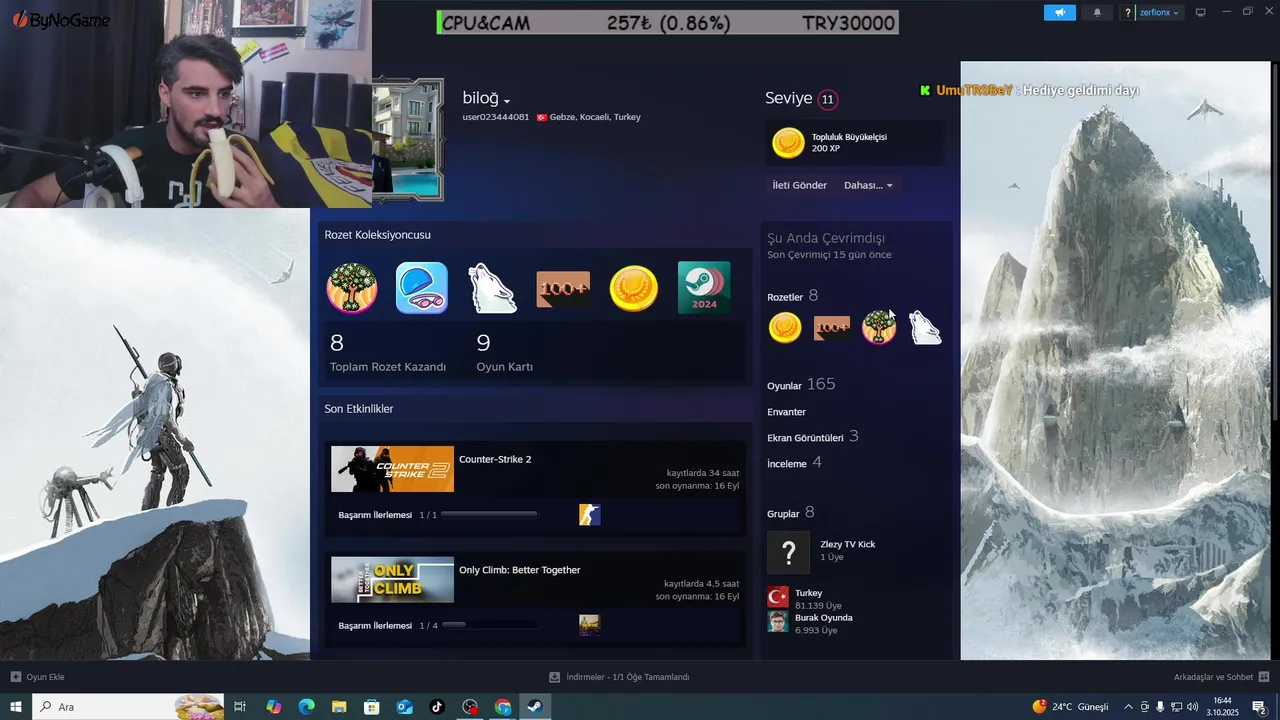Open Arkadaşlar ve Sohbet panel

click(1220, 677)
